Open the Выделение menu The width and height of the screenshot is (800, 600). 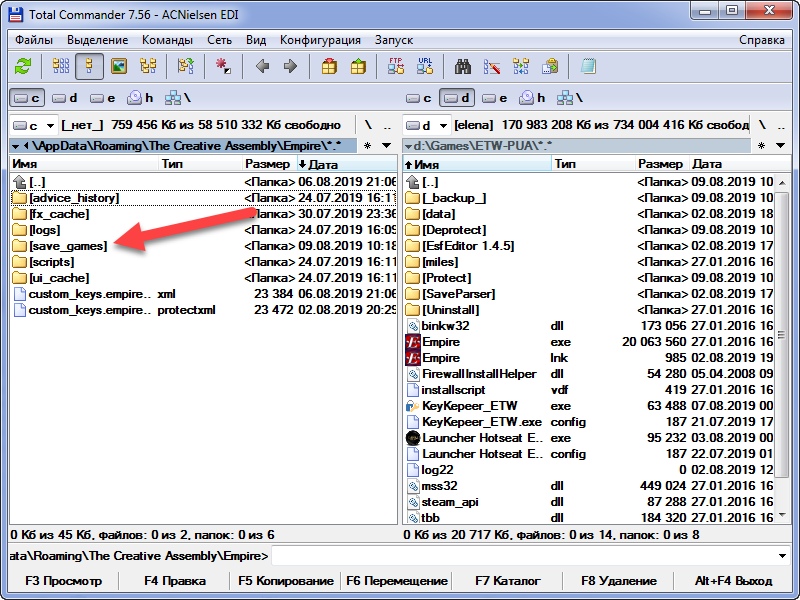point(97,40)
